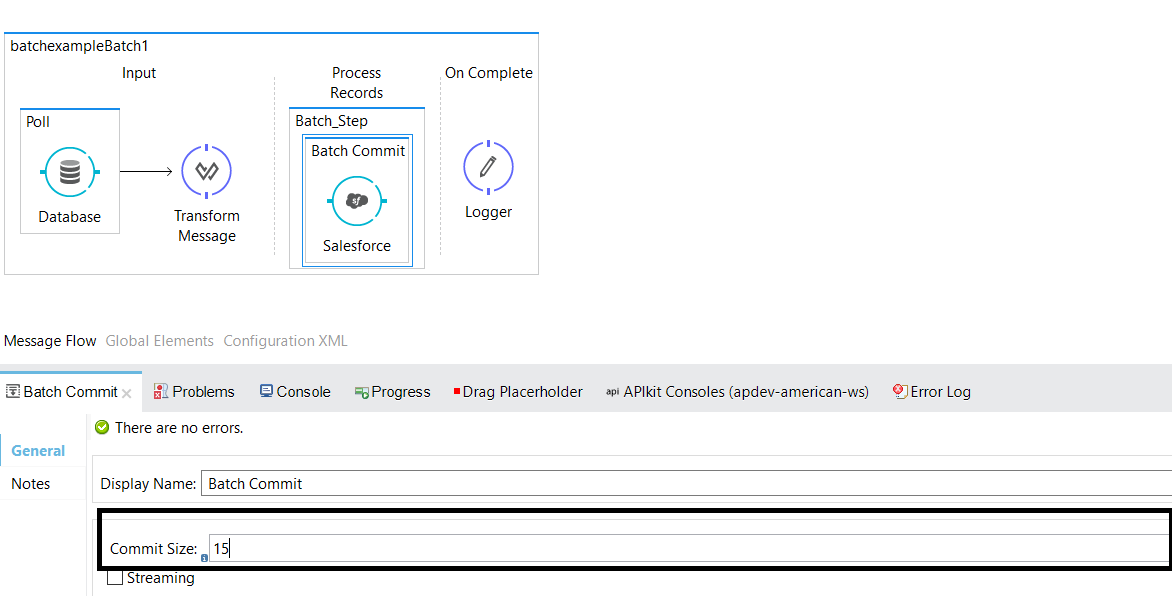Open the Message Flow view
This screenshot has height=596, width=1172.
(x=50, y=341)
